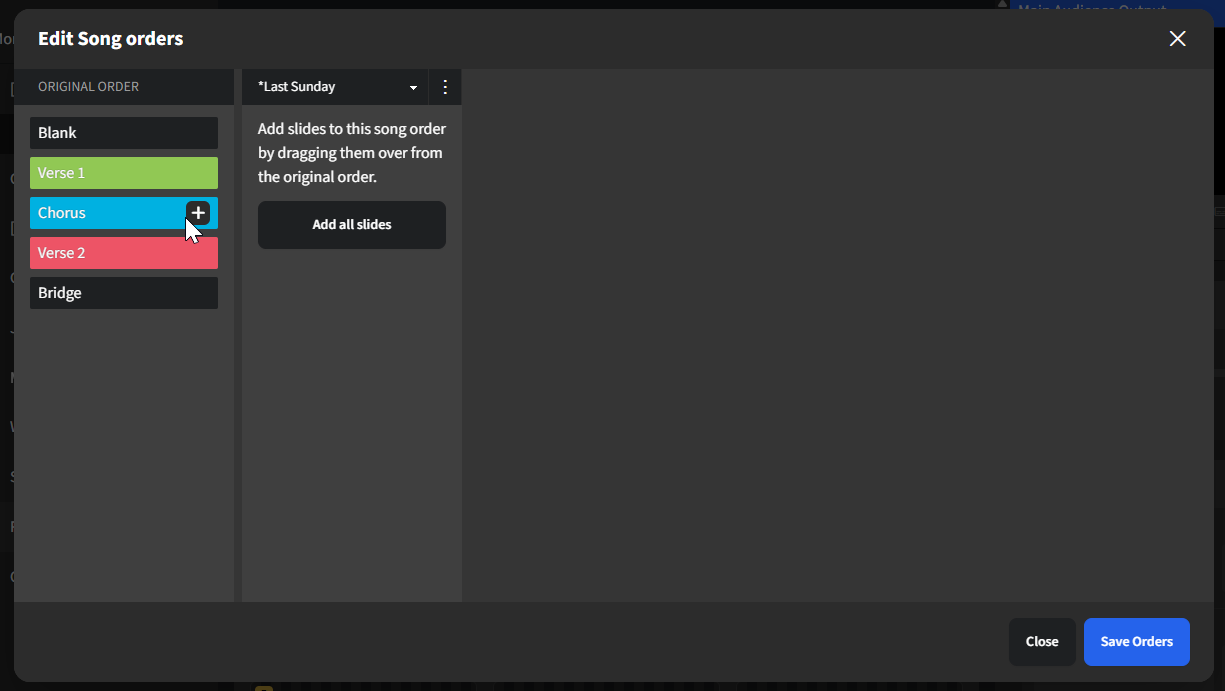Click Main Audience Output in the background
Image resolution: width=1225 pixels, height=691 pixels.
click(x=1092, y=9)
